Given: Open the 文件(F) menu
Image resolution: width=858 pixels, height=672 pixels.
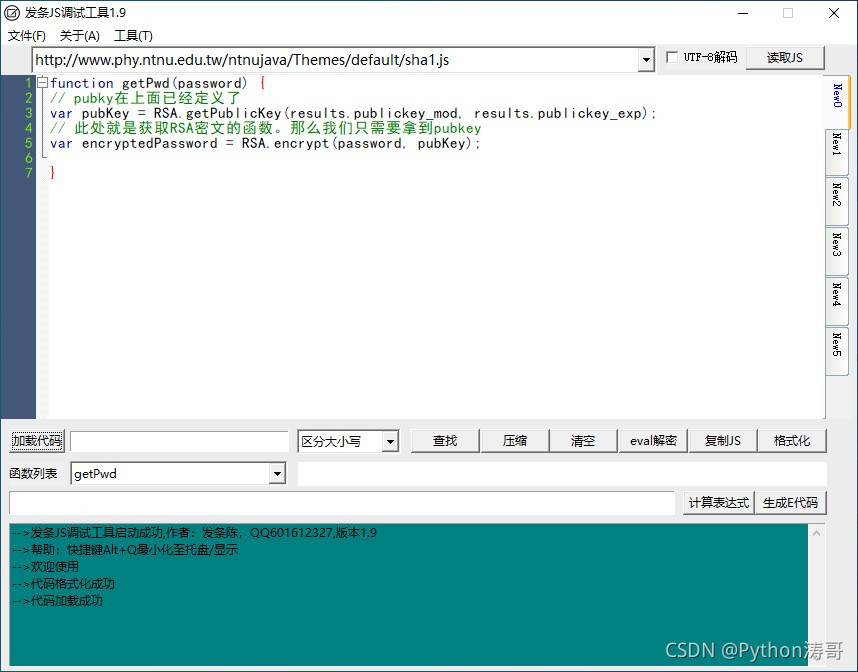Looking at the screenshot, I should (26, 36).
